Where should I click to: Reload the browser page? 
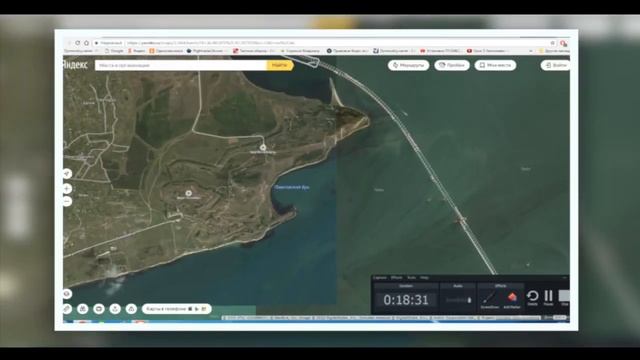tap(78, 43)
